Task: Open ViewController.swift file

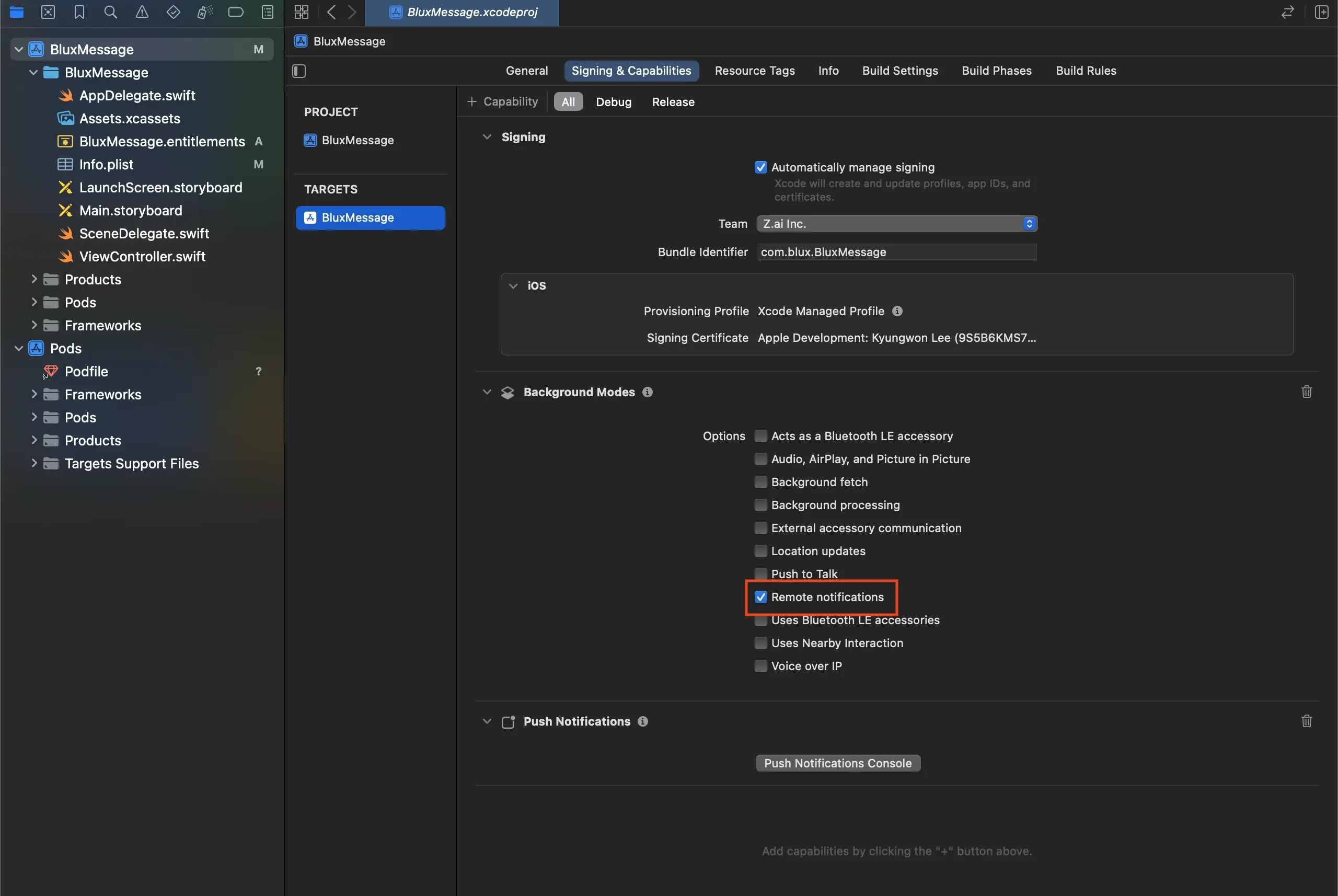Action: (142, 257)
